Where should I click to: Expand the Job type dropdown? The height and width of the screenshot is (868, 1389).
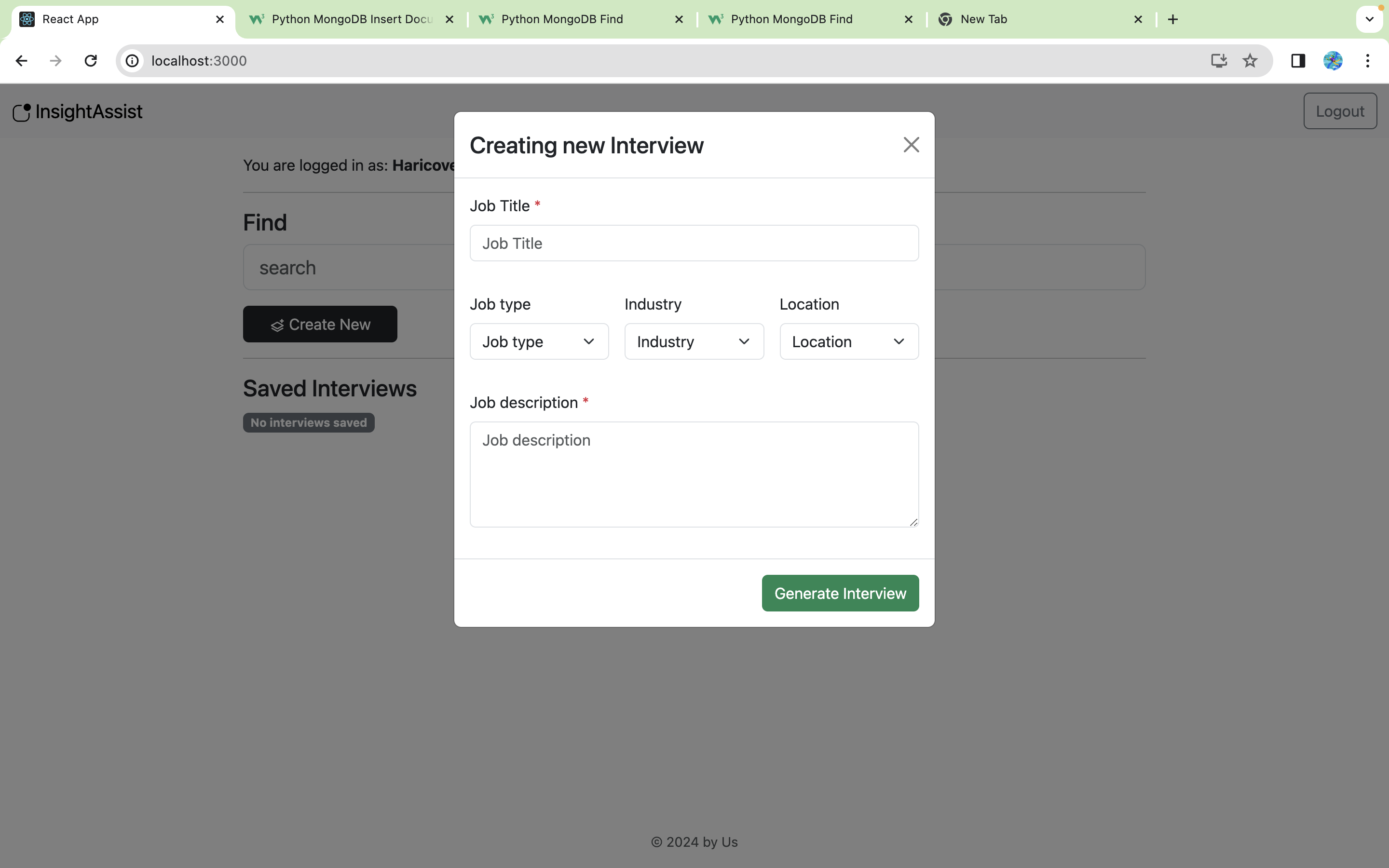539,341
